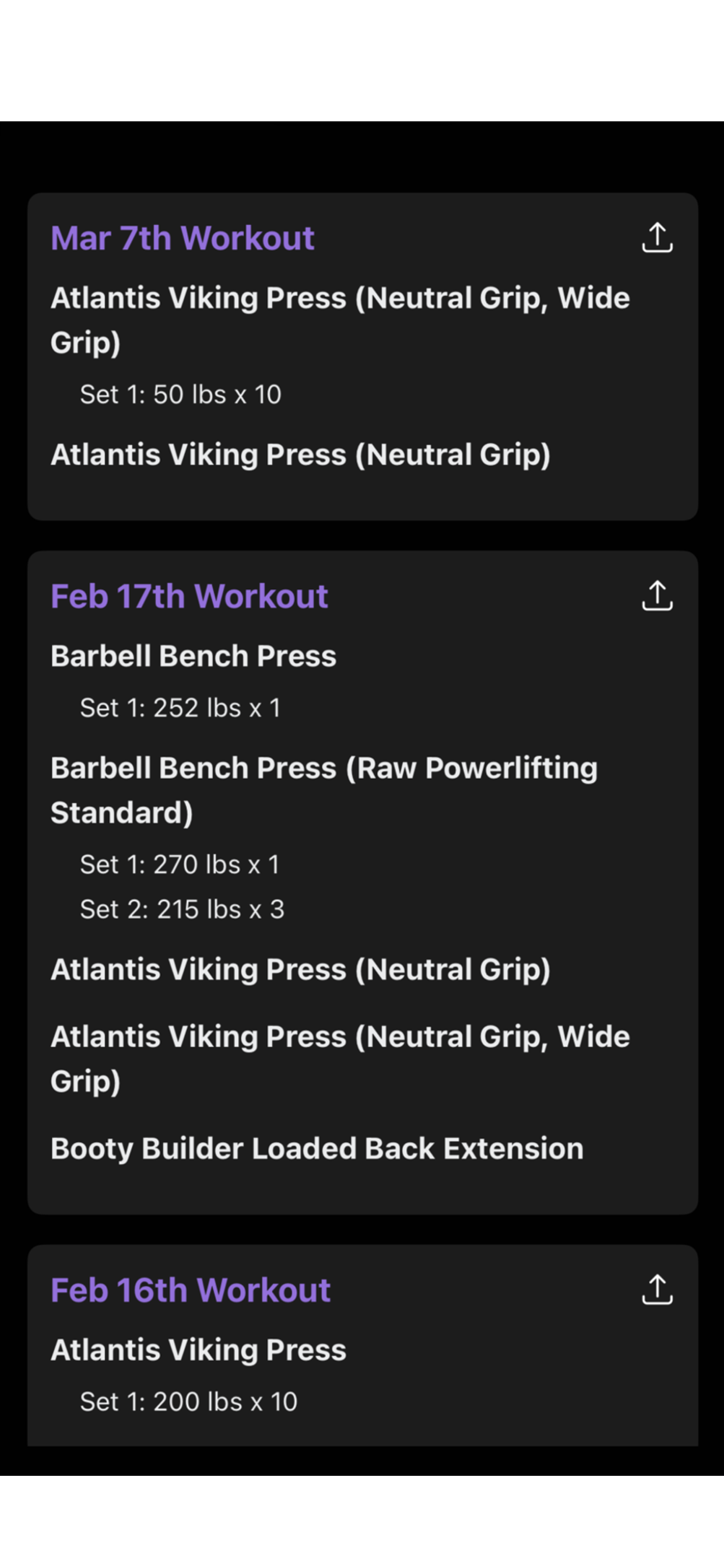Share the Feb 16th Workout
This screenshot has width=724, height=1568.
[x=657, y=1289]
